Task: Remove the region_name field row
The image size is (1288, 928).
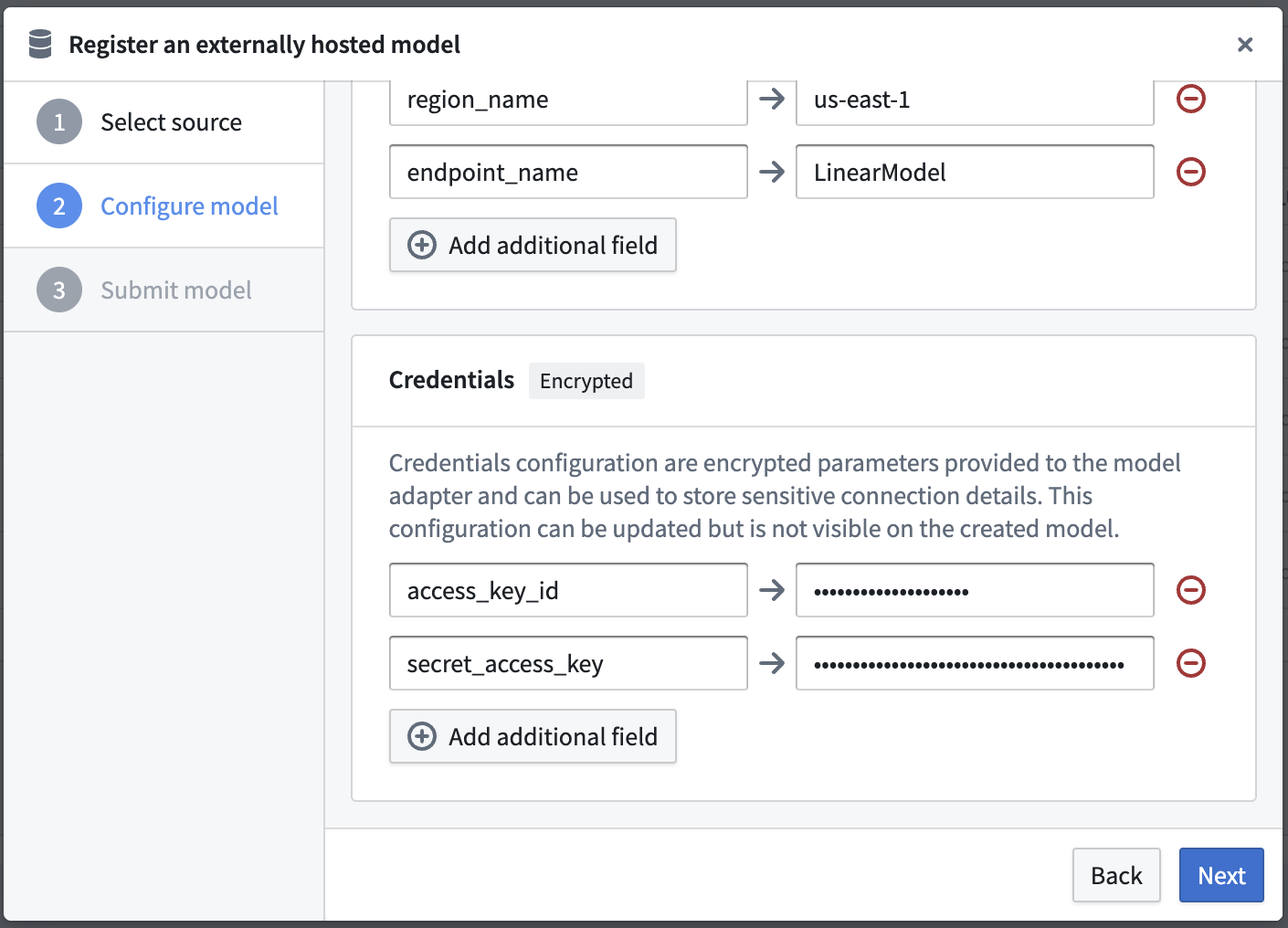Action: click(1190, 99)
